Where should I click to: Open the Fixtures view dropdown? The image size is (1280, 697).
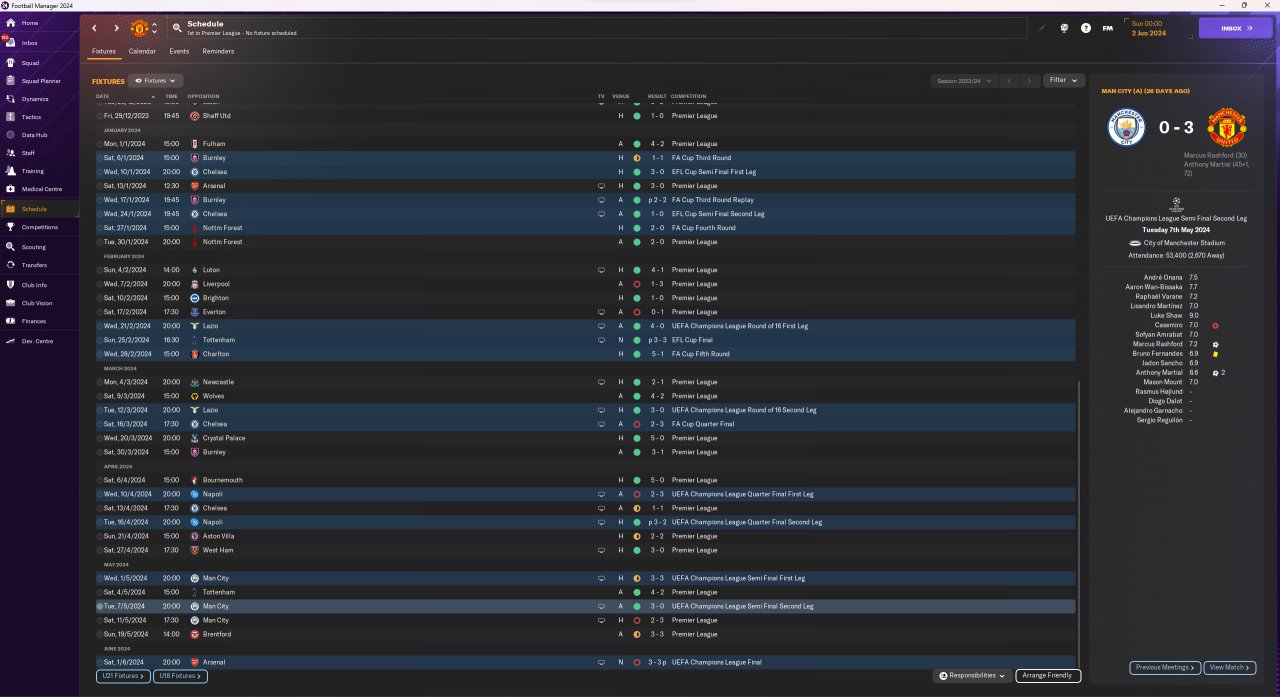tap(156, 80)
